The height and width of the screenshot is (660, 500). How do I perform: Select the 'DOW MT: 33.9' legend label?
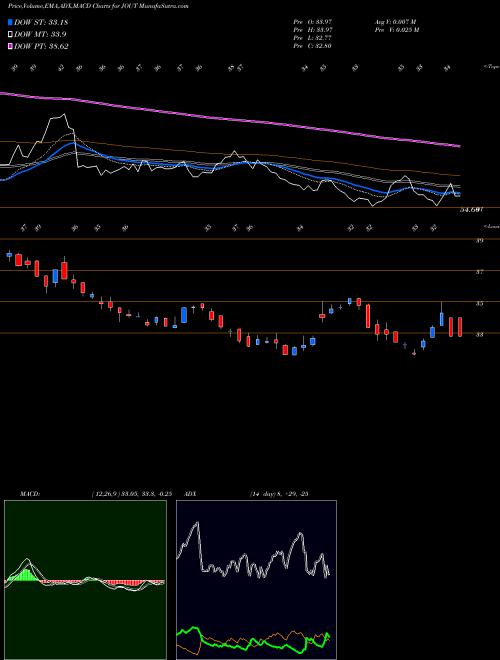click(x=40, y=35)
